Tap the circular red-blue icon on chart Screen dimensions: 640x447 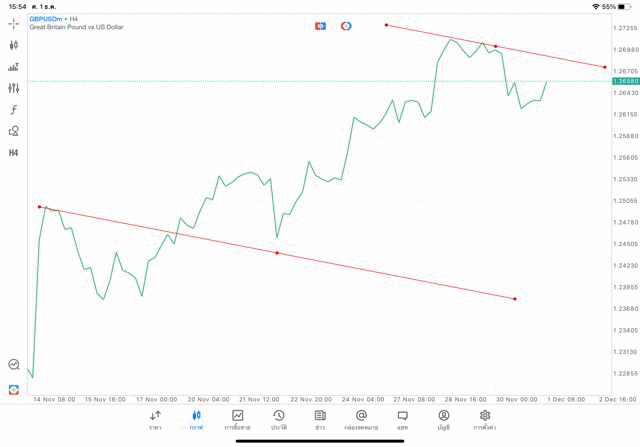[346, 26]
